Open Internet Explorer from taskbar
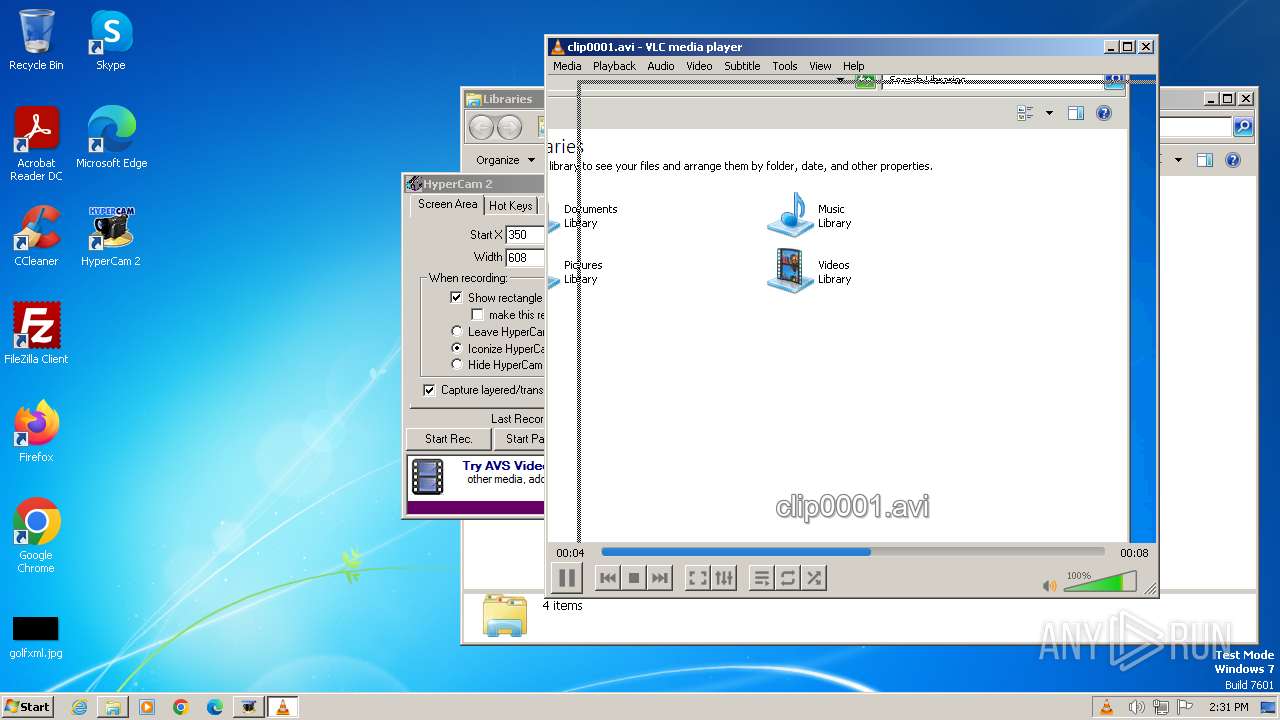The height and width of the screenshot is (720, 1280). click(79, 707)
